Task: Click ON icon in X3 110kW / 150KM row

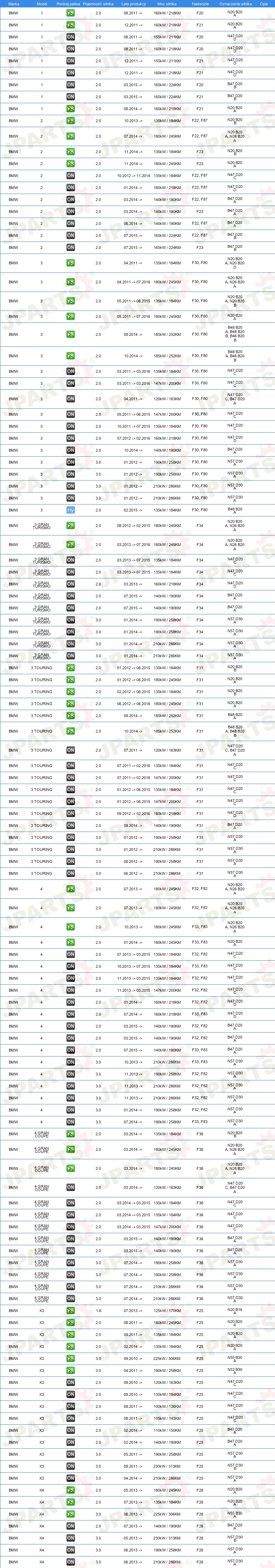Action: [71, 1430]
